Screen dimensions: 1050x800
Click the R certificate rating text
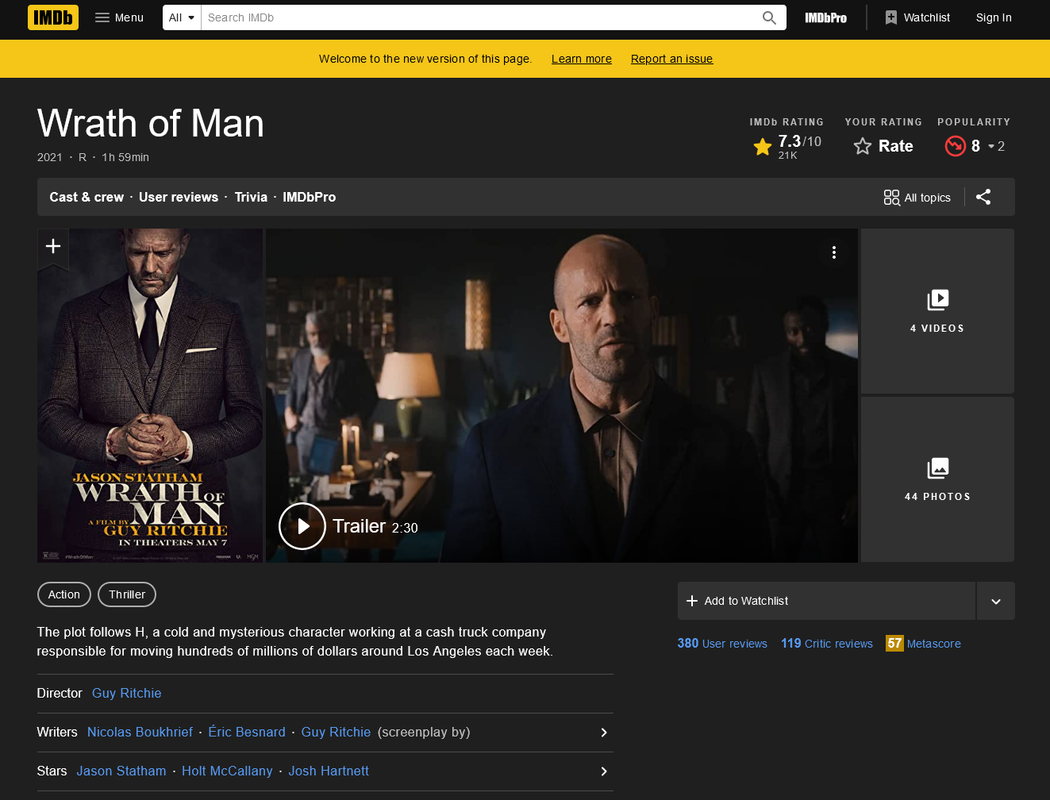[x=82, y=157]
